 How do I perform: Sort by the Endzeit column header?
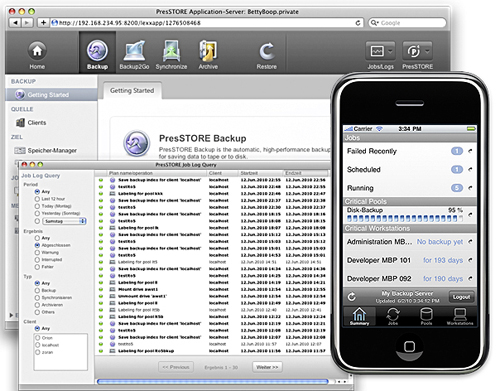[305, 173]
